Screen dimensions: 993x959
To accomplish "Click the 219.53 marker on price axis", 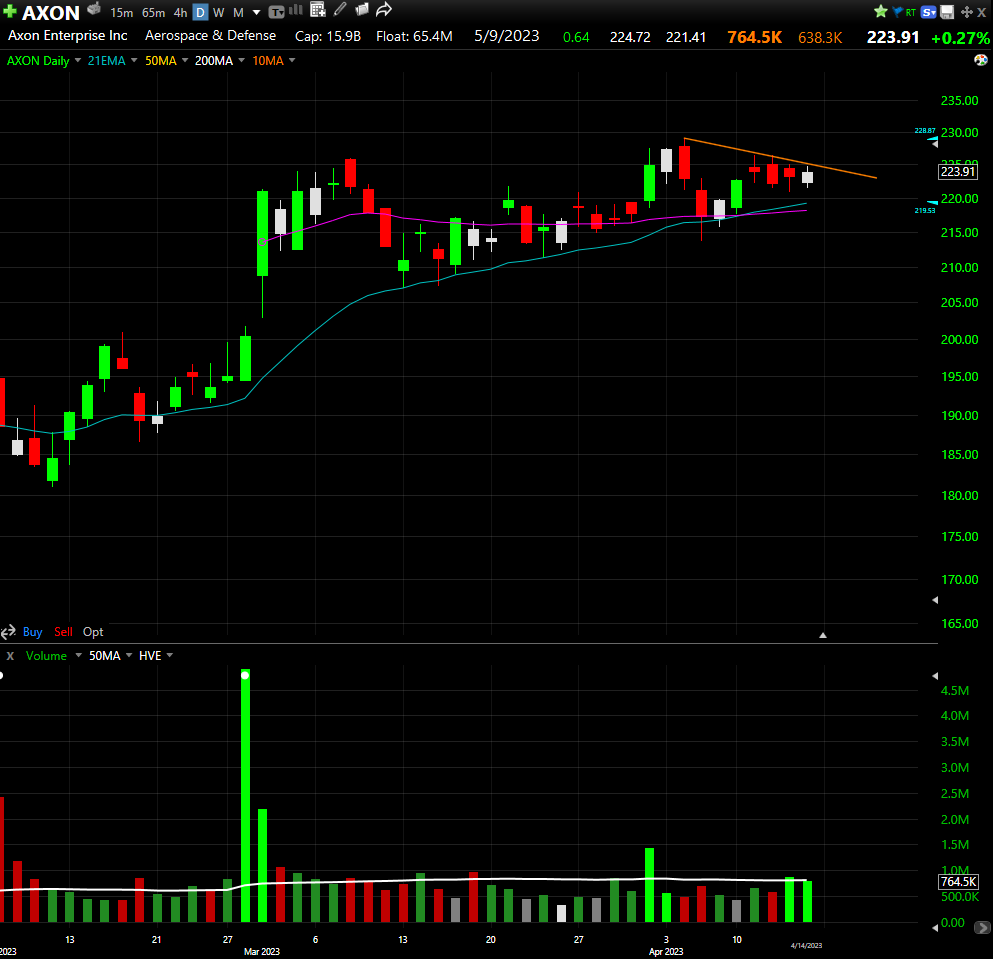I will 925,210.
